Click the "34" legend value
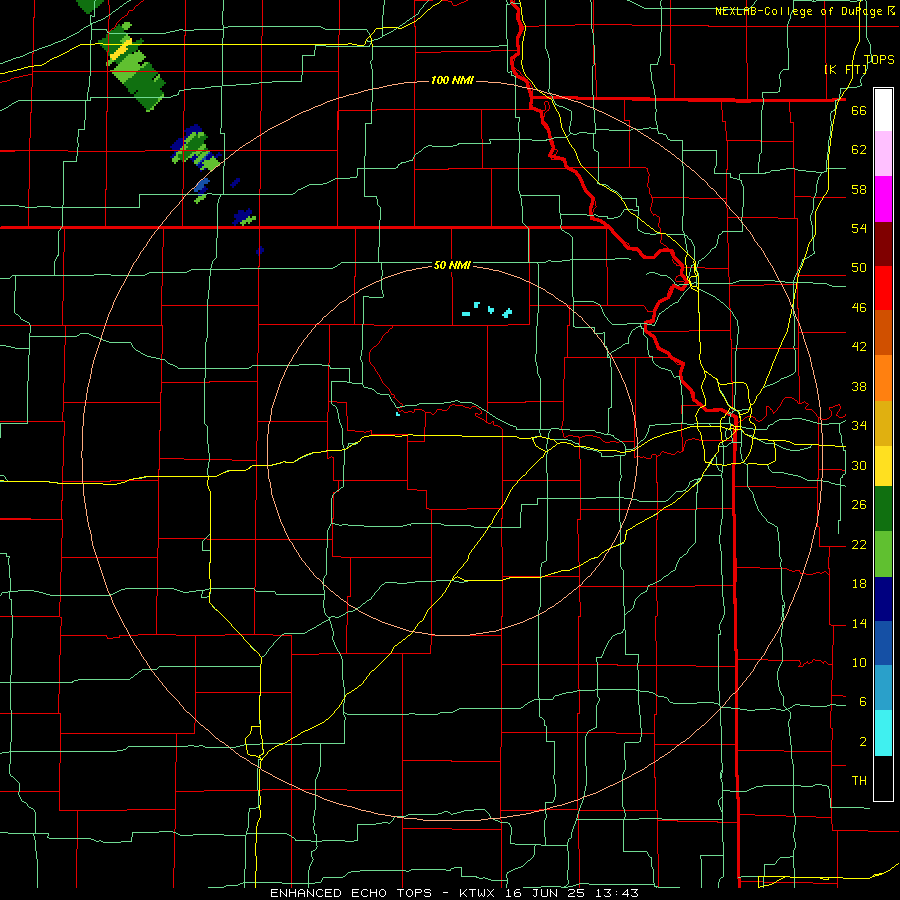This screenshot has height=900, width=900. 859,425
